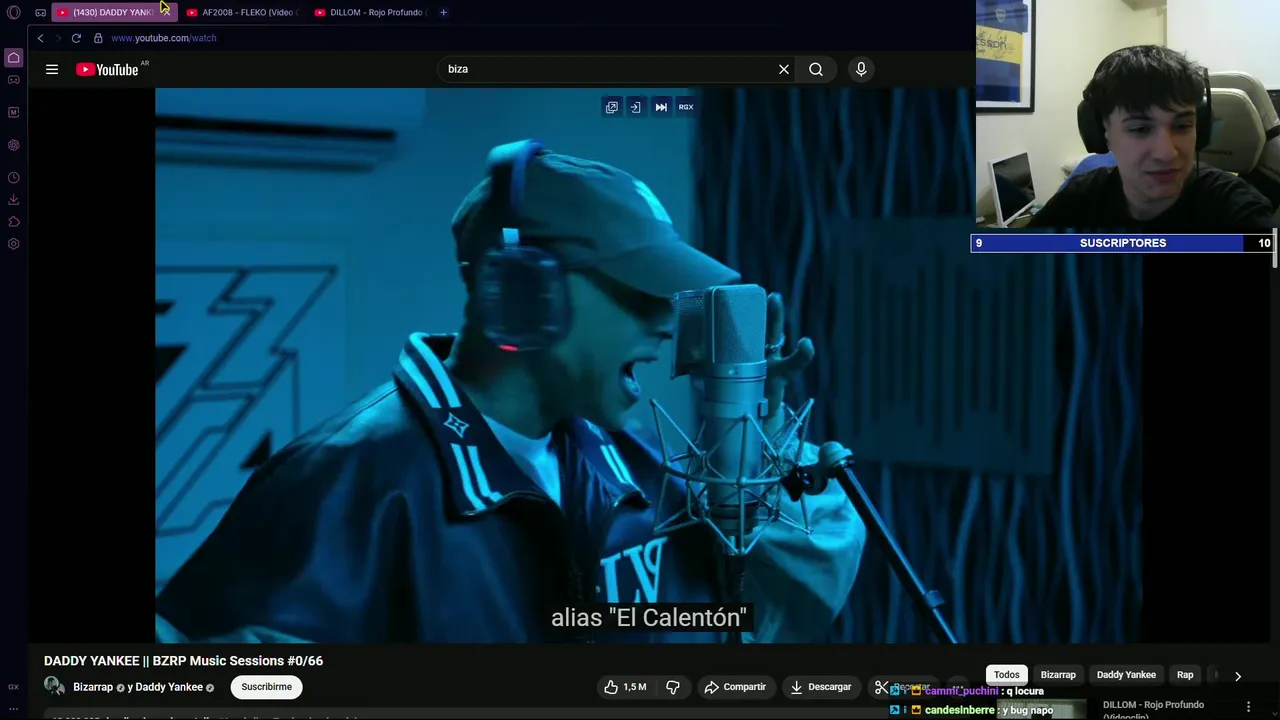Close the DADDY YANKEE tab
Viewport: 1280px width, 720px height.
pos(165,12)
